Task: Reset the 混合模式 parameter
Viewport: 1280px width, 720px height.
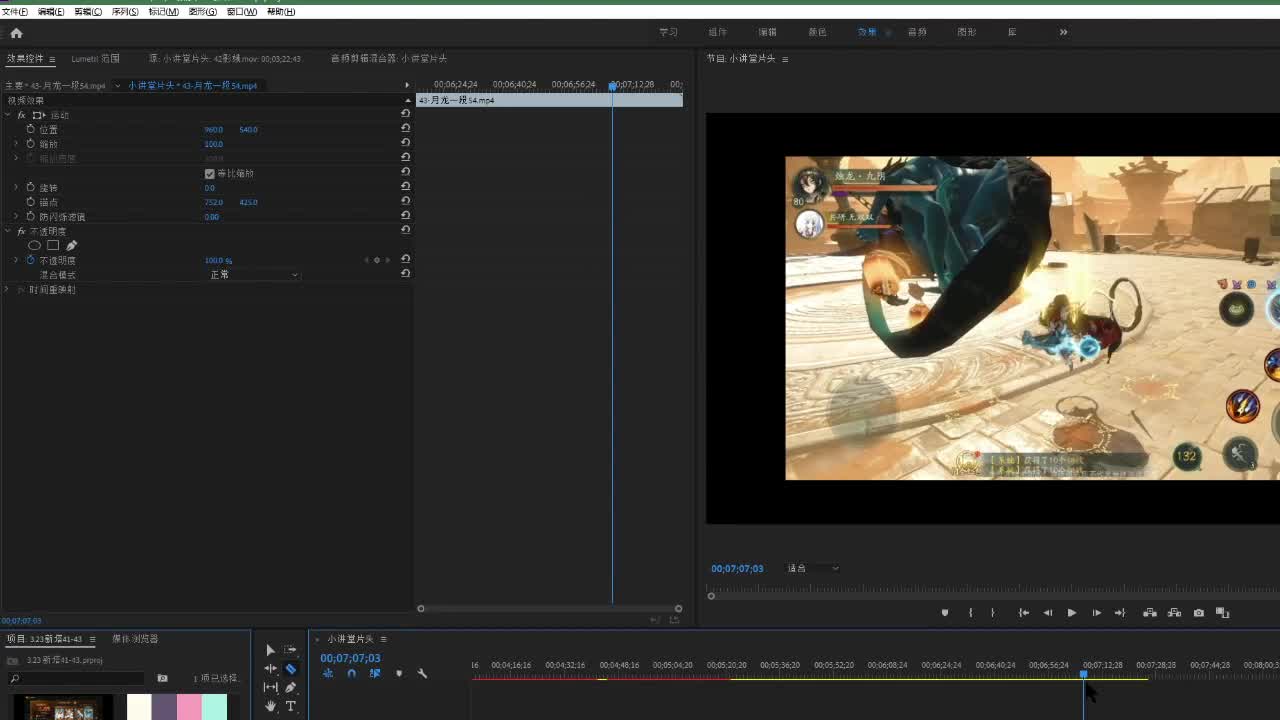Action: [405, 274]
